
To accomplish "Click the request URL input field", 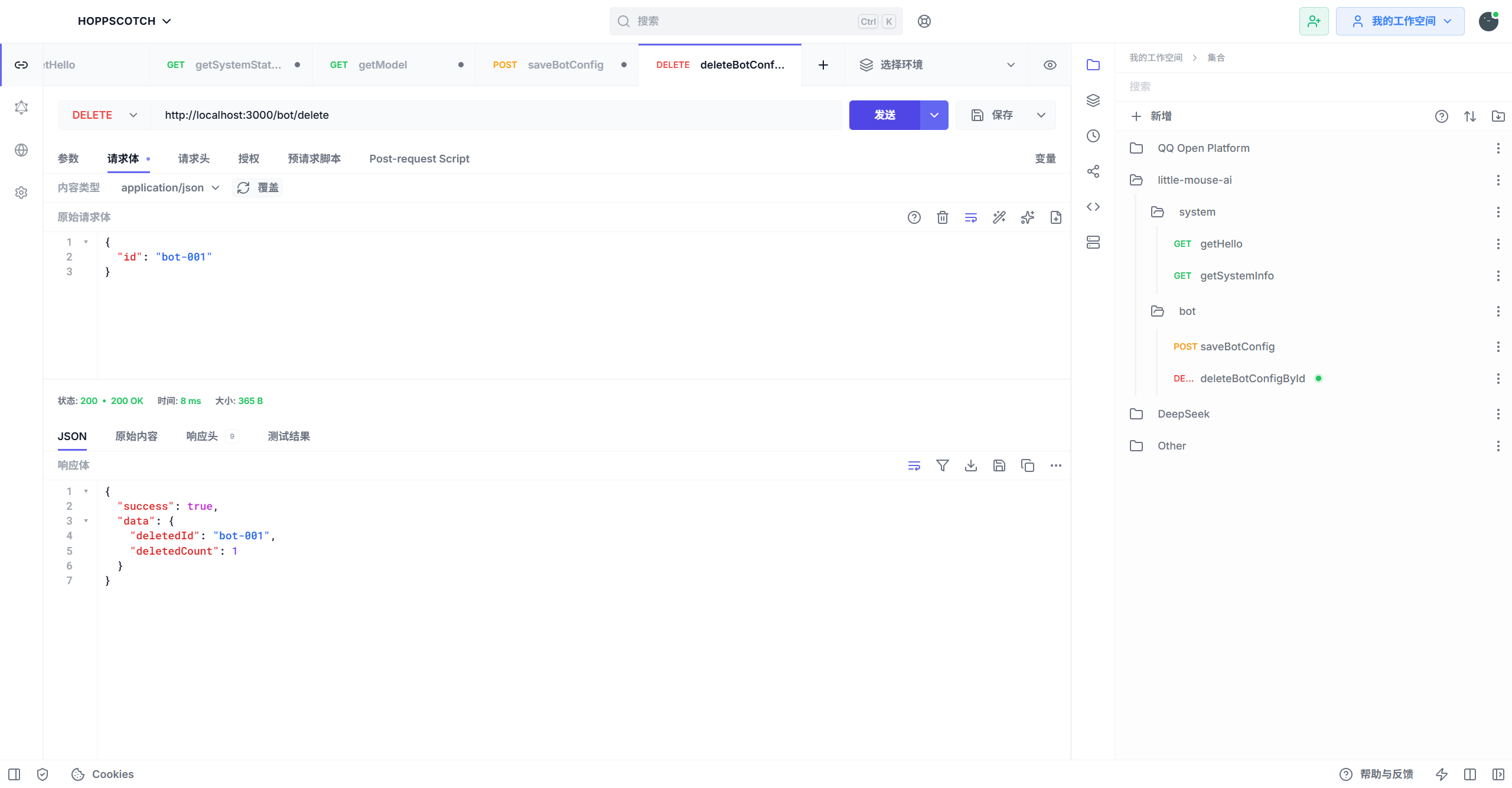I will pos(496,115).
